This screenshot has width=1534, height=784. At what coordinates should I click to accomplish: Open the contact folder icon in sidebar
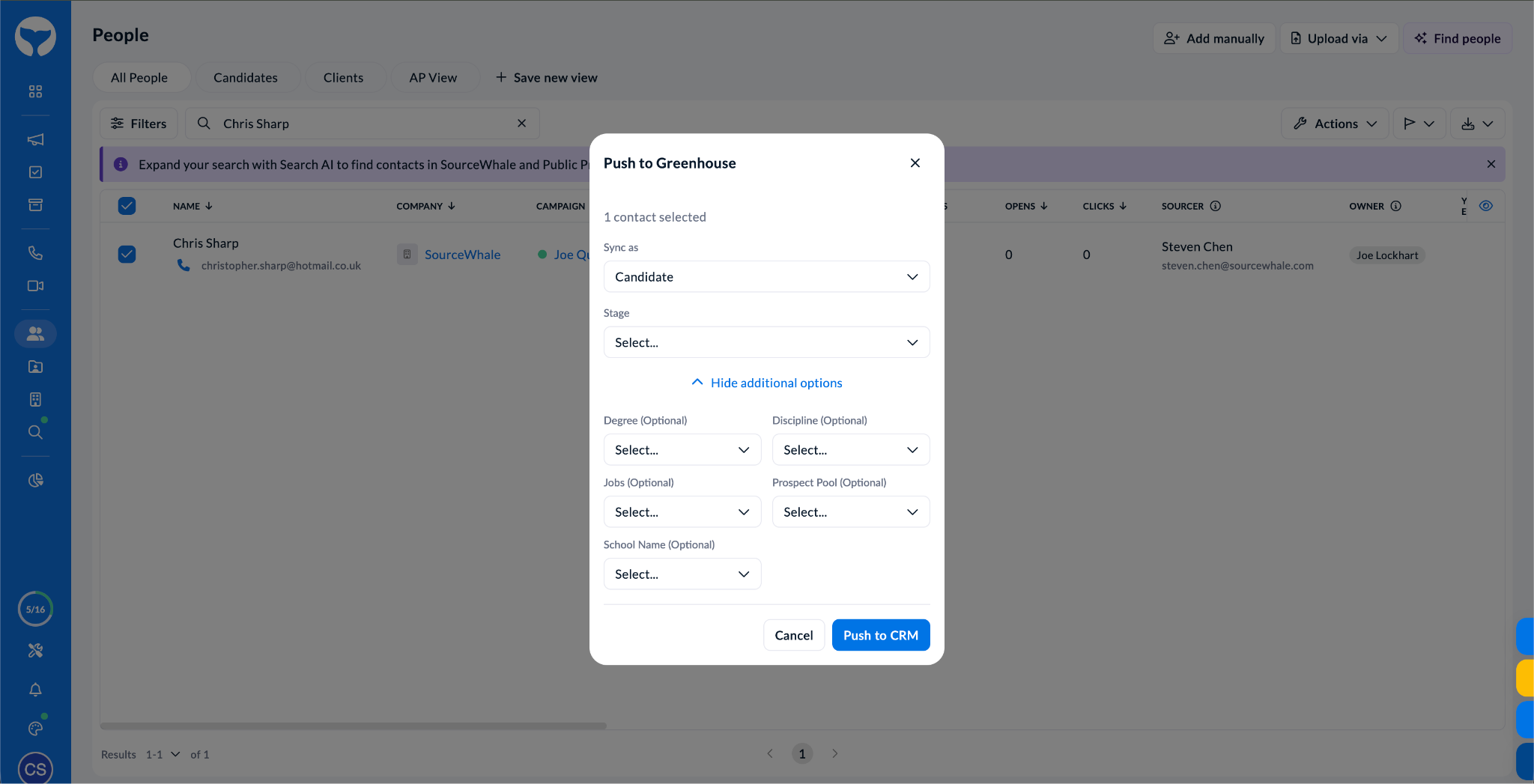35,367
